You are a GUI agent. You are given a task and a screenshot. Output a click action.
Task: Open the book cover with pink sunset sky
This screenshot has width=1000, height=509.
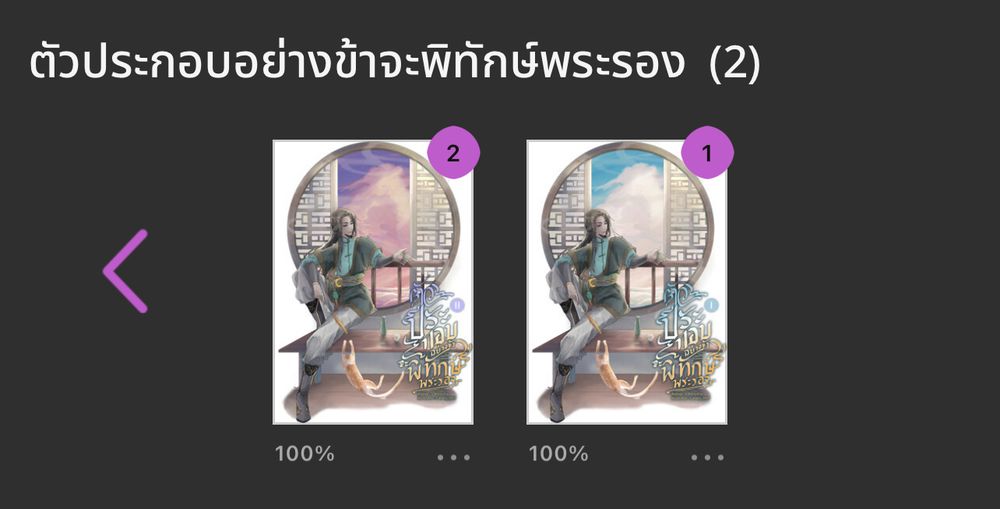373,282
